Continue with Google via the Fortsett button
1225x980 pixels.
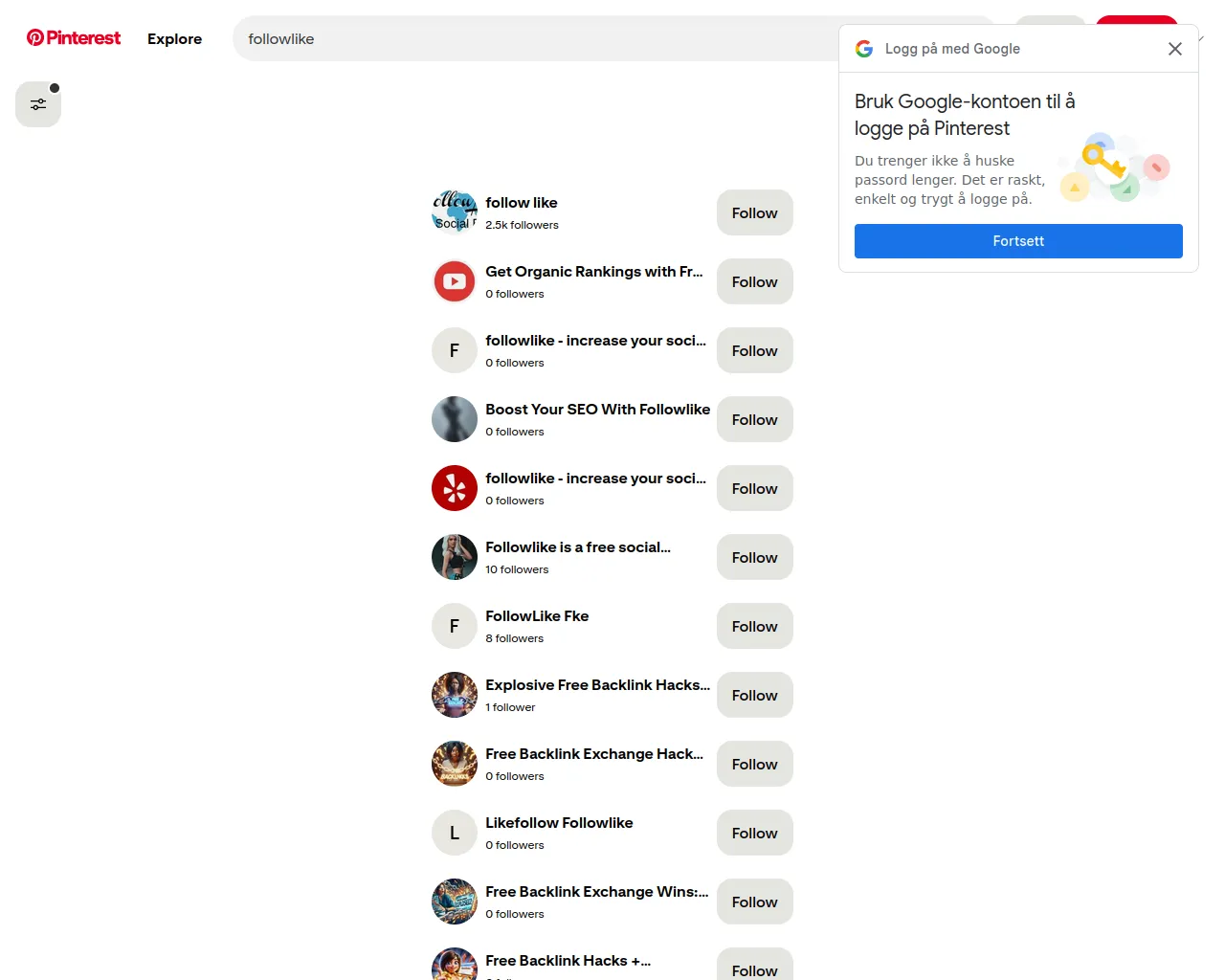[x=1018, y=241]
